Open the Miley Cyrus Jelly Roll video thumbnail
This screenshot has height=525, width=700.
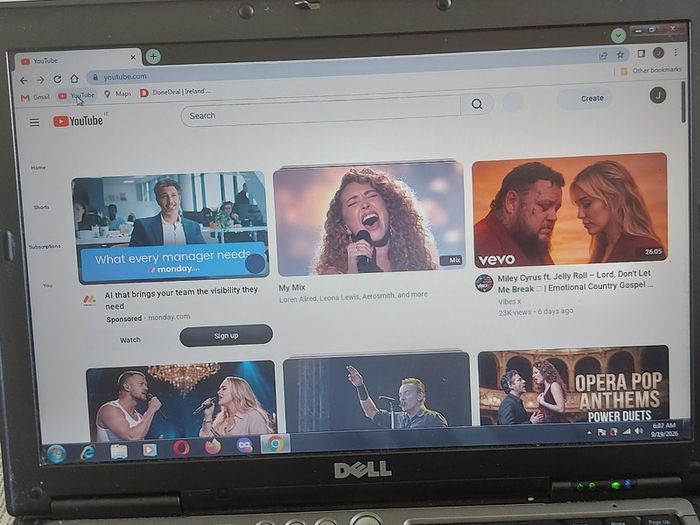pos(570,209)
